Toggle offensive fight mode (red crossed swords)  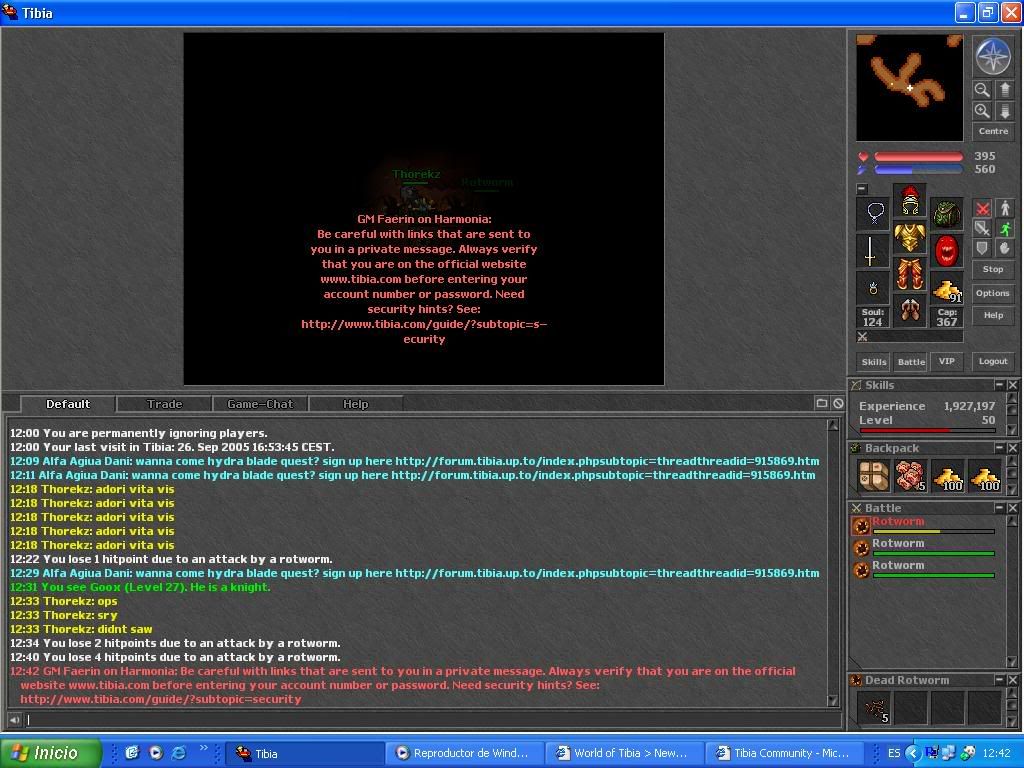[x=982, y=208]
